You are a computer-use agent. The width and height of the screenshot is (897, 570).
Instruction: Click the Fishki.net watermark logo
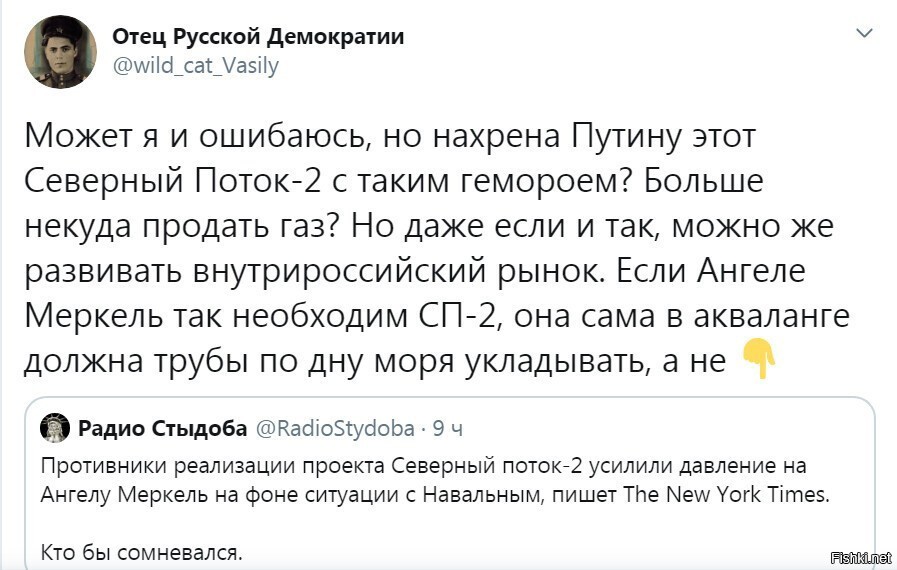coord(860,557)
